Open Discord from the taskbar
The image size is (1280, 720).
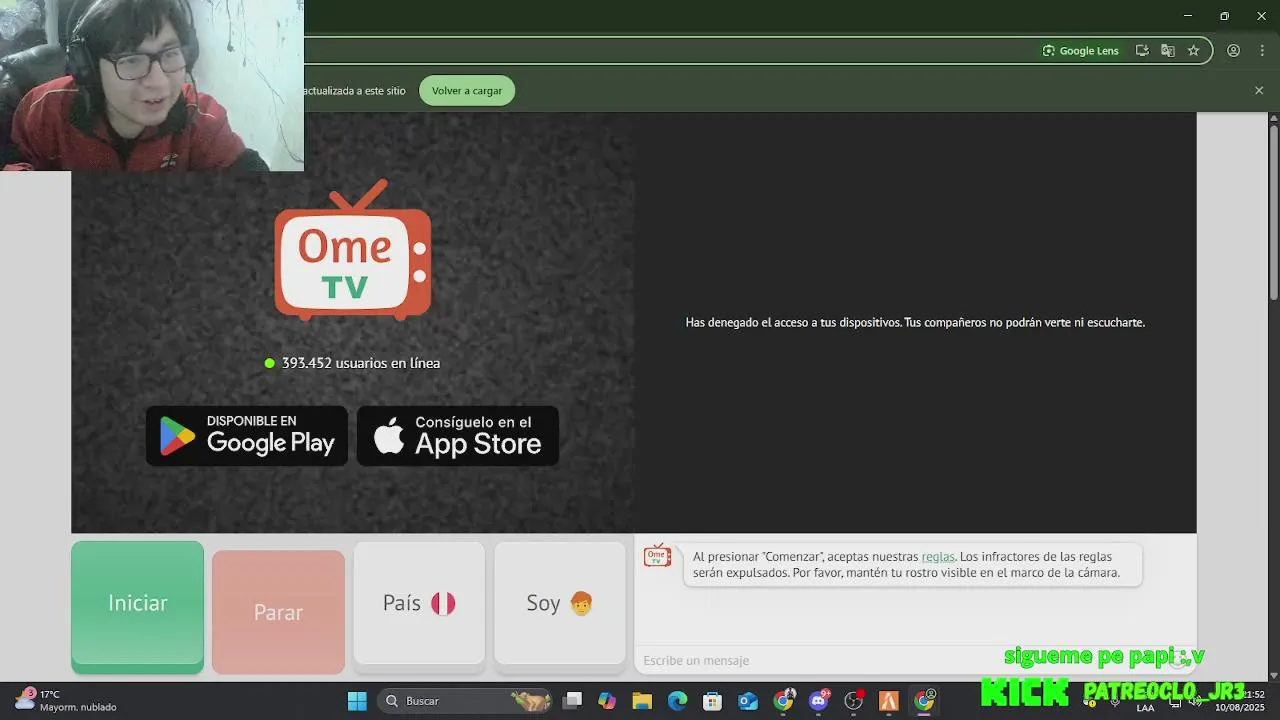tap(819, 701)
